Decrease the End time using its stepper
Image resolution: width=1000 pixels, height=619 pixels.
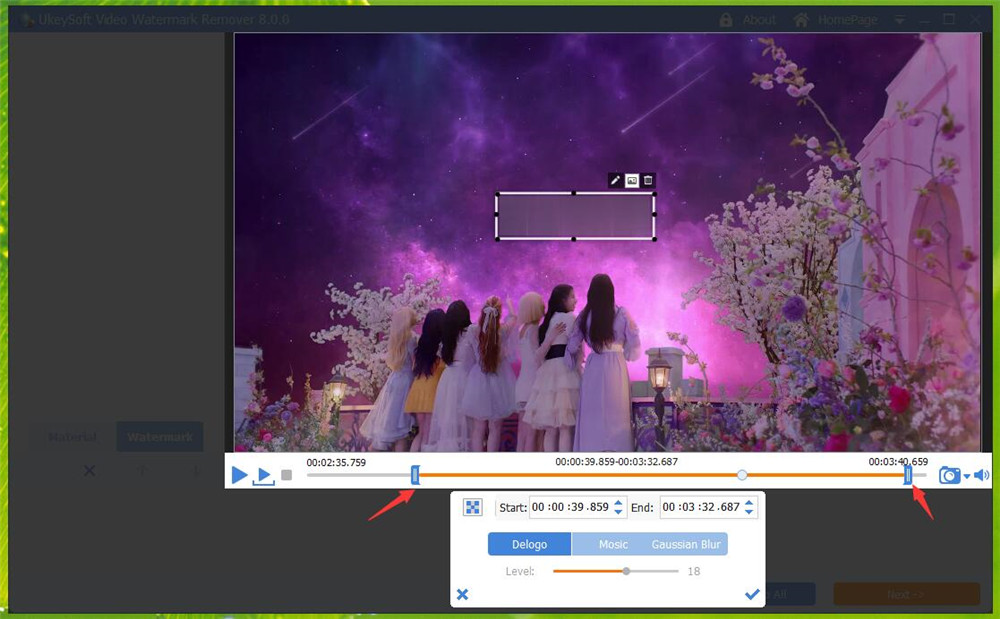[x=749, y=511]
